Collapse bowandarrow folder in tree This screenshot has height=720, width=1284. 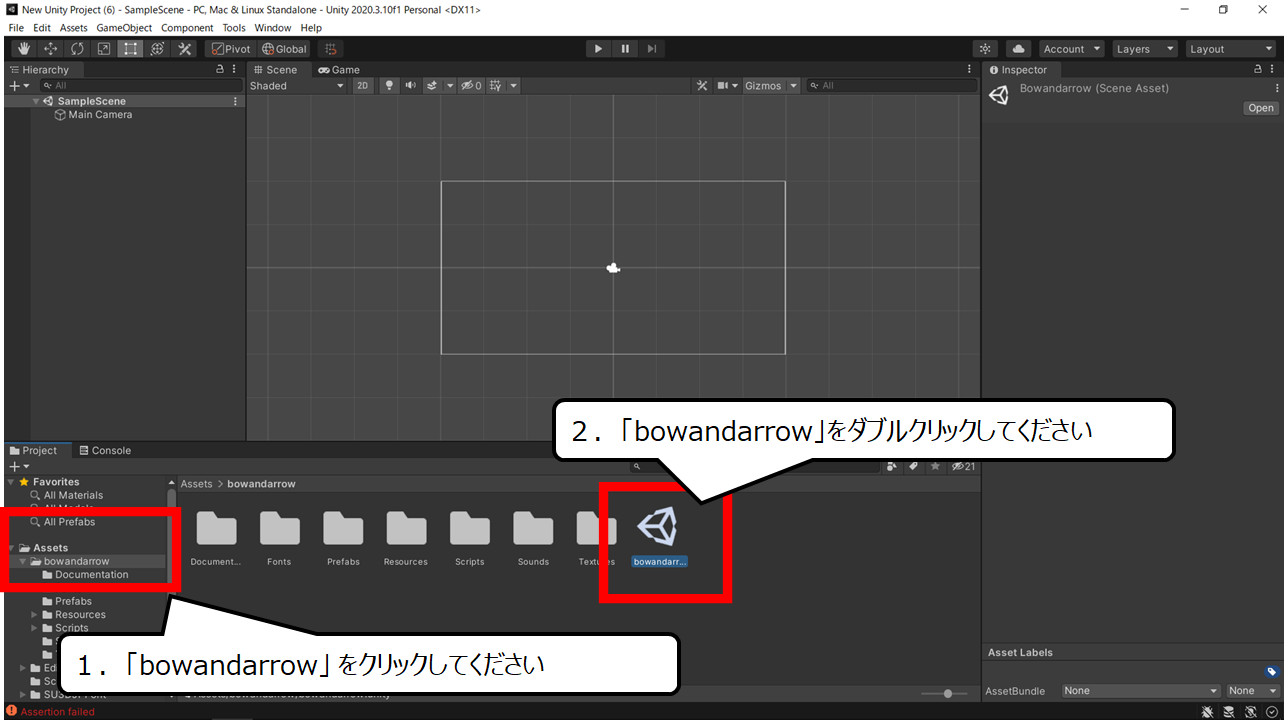pos(23,562)
